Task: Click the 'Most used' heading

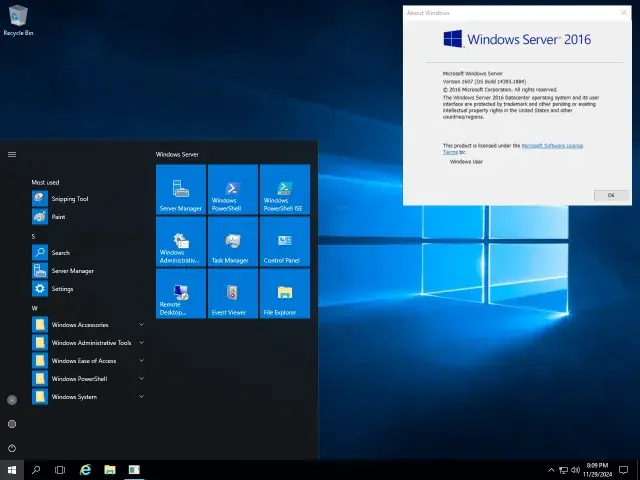Action: pyautogui.click(x=45, y=182)
